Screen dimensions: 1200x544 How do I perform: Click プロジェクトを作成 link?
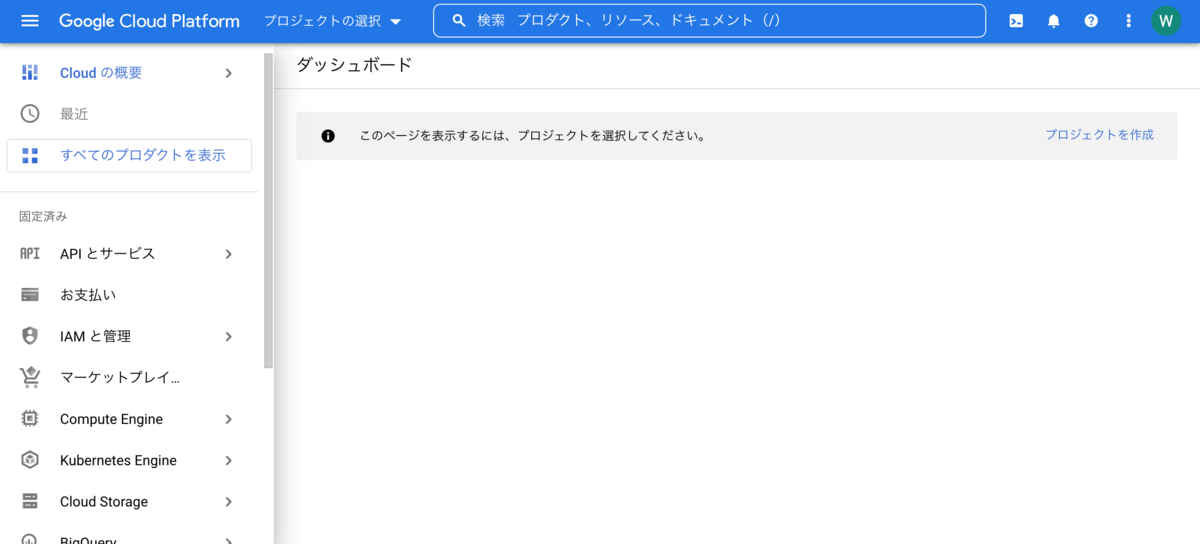point(1099,135)
